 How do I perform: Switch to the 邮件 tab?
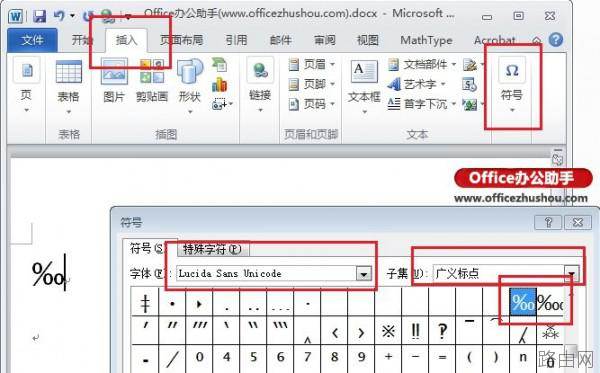tap(280, 40)
